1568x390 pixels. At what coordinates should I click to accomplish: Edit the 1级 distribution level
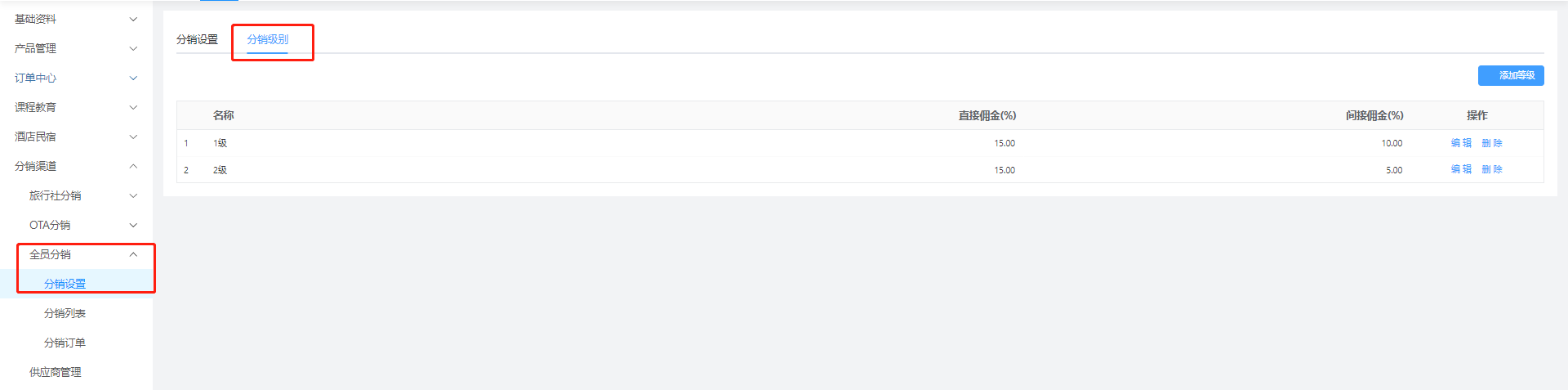pyautogui.click(x=1461, y=143)
